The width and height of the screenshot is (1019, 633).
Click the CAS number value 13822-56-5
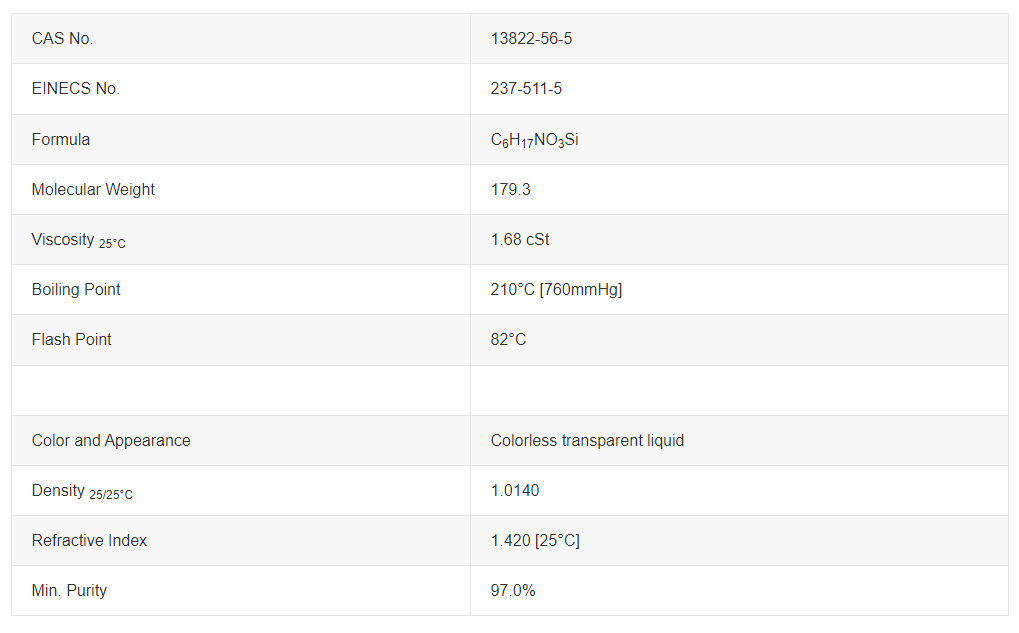point(531,39)
